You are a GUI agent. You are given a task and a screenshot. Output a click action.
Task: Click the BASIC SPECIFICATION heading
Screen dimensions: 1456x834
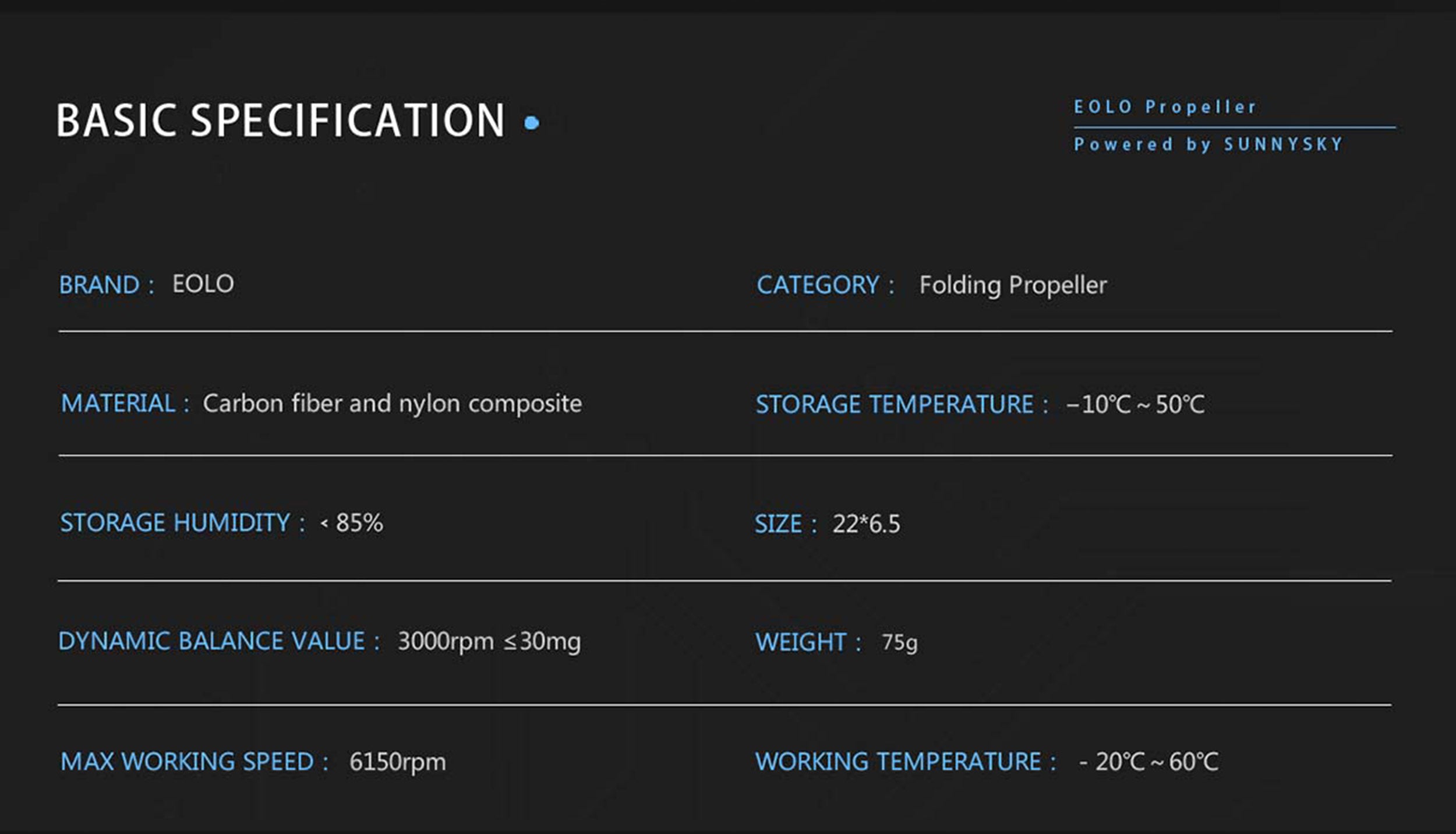point(280,121)
